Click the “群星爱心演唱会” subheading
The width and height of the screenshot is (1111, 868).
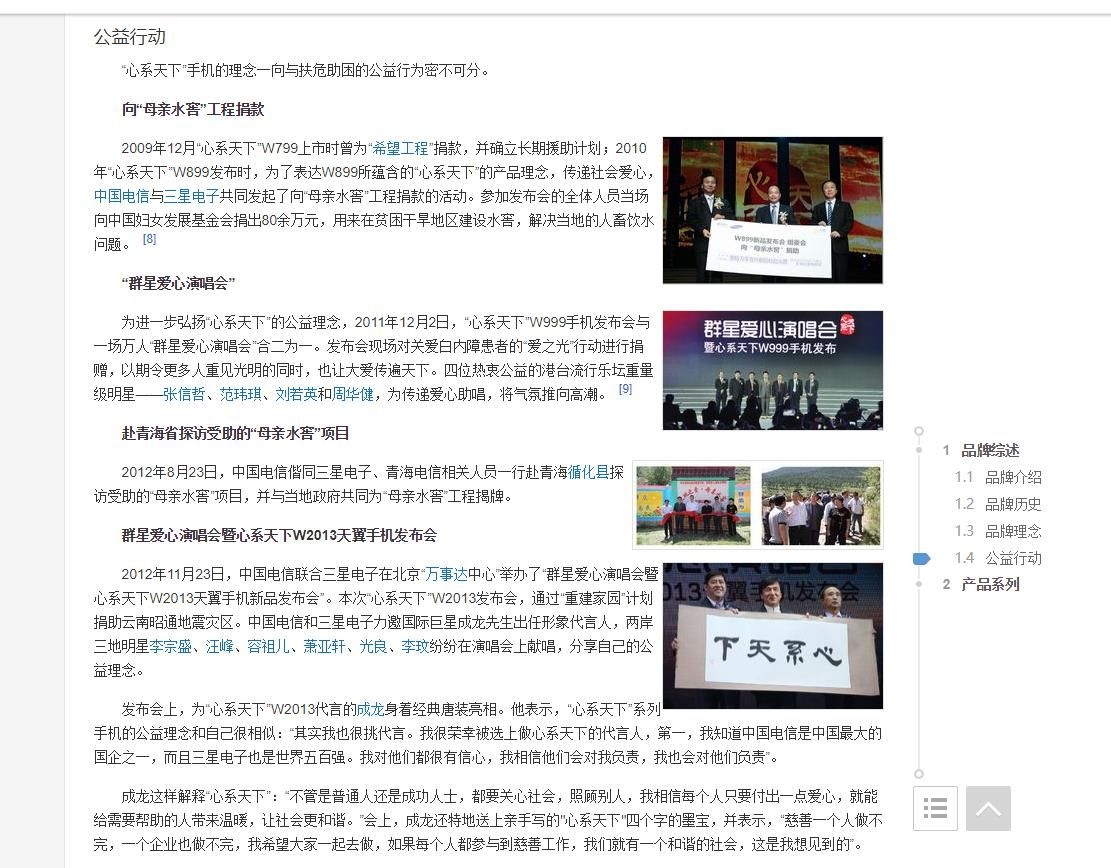point(178,283)
